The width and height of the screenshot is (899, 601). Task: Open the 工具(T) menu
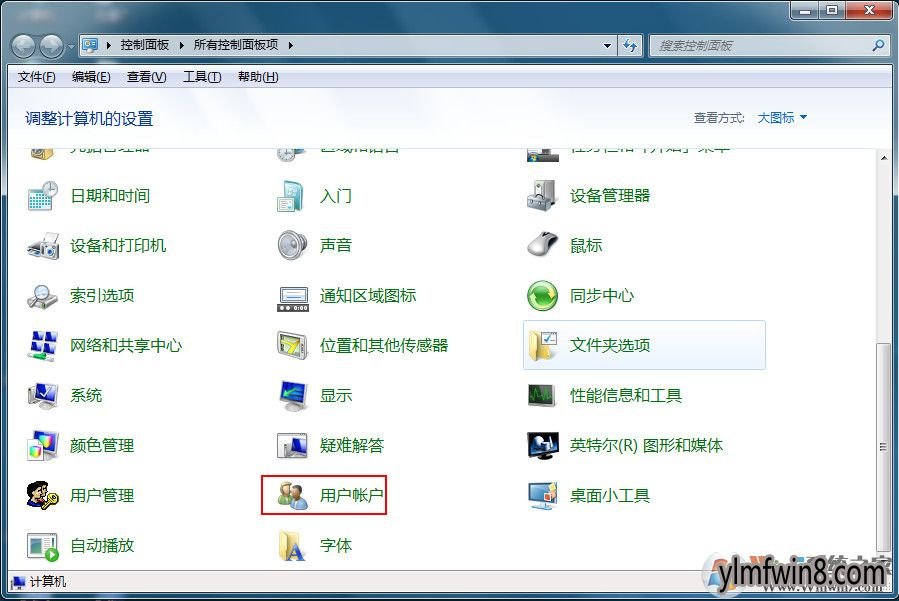coord(202,77)
